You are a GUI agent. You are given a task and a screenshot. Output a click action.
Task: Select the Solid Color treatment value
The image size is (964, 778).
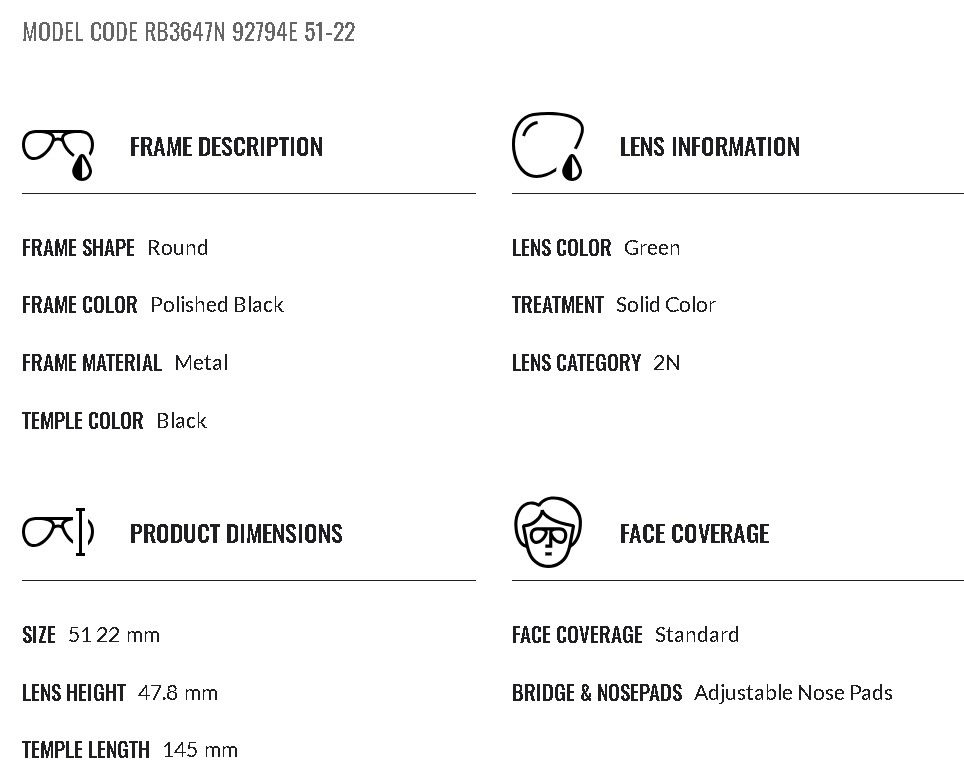point(666,305)
